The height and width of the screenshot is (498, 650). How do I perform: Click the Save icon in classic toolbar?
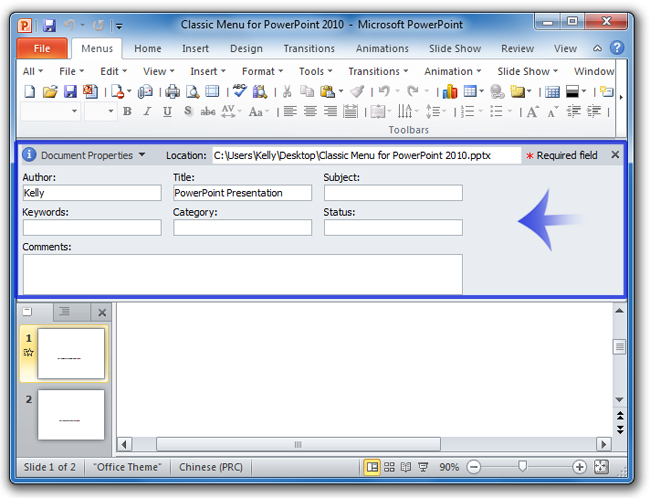click(70, 91)
